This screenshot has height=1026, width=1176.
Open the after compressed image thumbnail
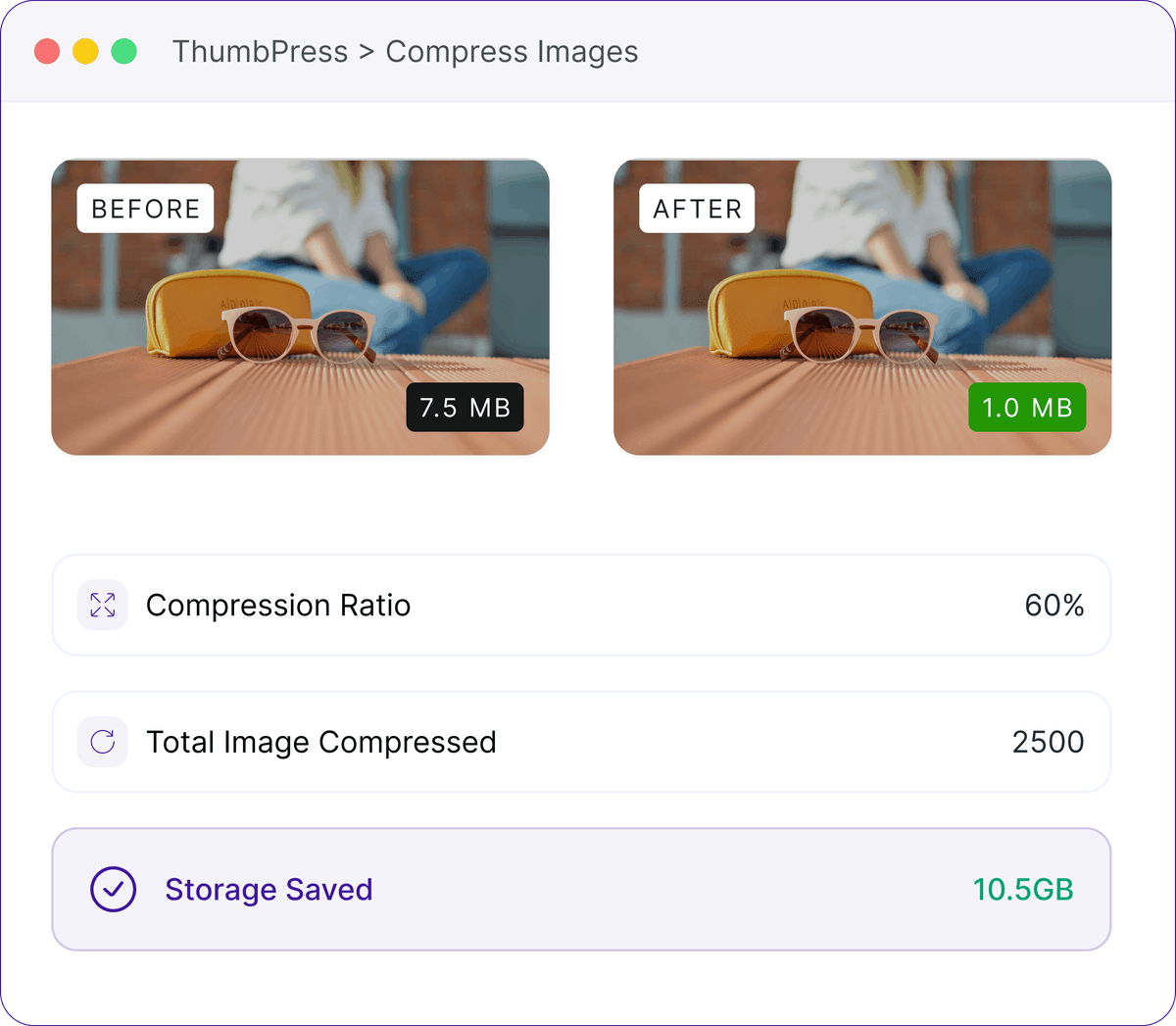click(x=862, y=308)
